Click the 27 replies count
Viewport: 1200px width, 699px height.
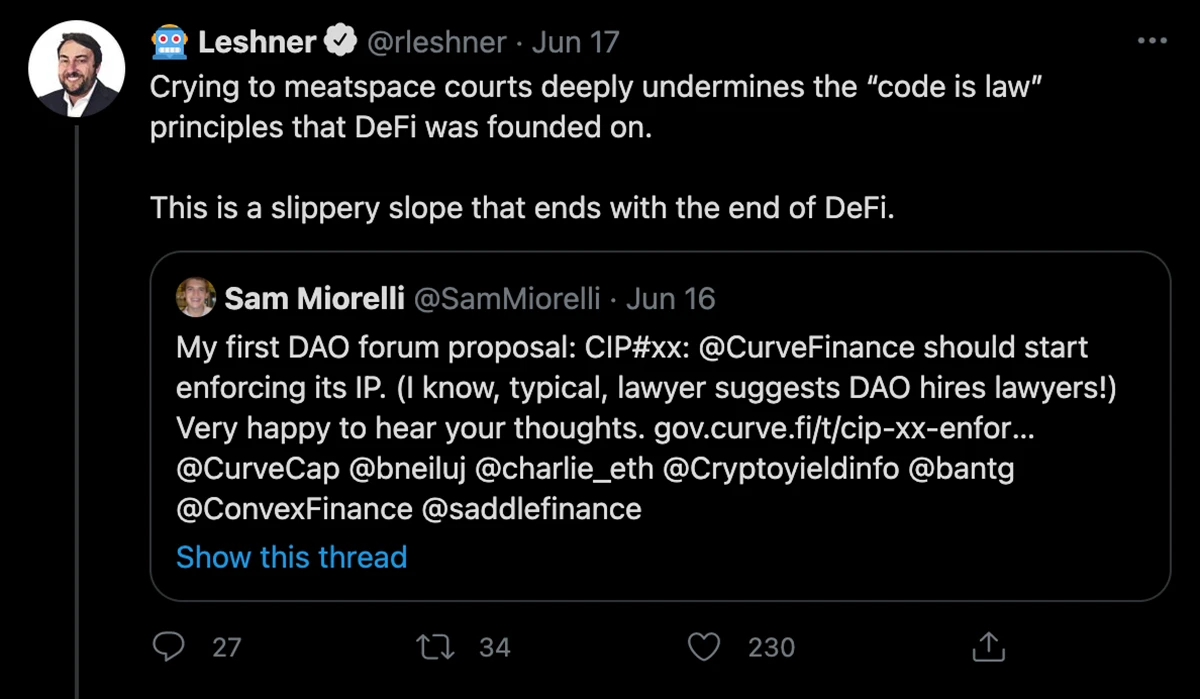(227, 647)
